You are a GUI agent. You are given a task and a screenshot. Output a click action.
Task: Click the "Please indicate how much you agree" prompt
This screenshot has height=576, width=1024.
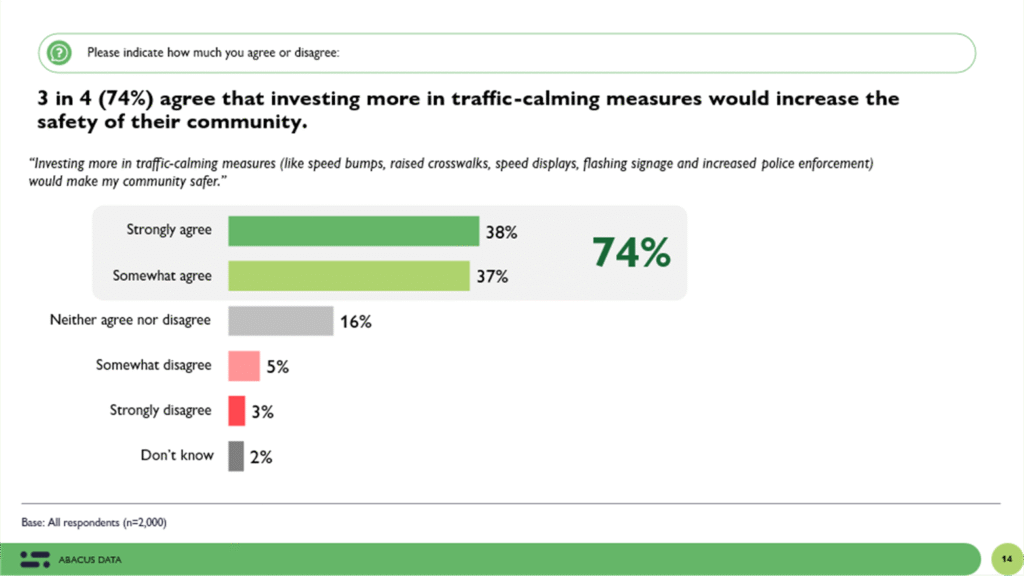[x=213, y=52]
